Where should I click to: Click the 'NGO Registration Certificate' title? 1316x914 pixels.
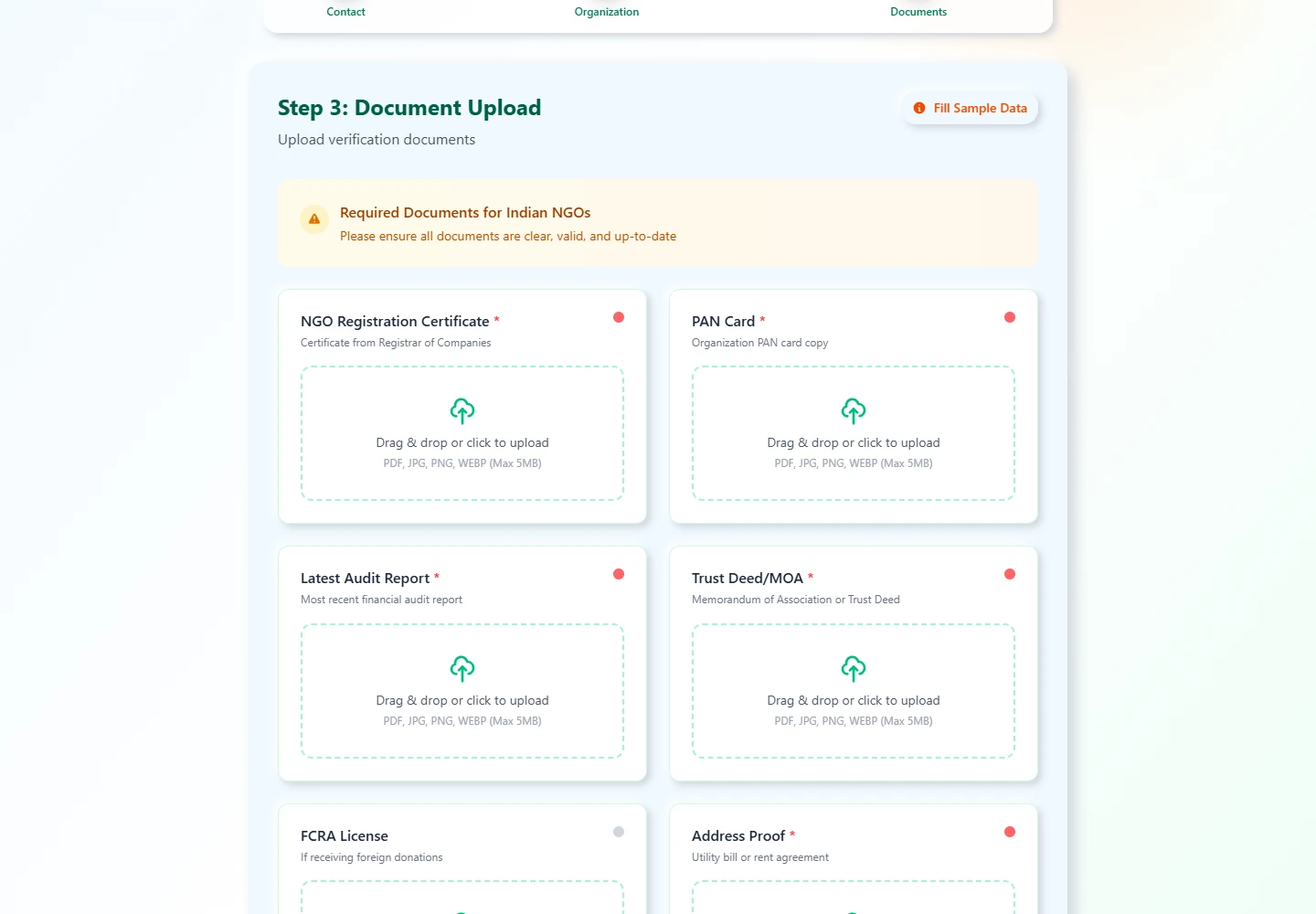point(395,322)
